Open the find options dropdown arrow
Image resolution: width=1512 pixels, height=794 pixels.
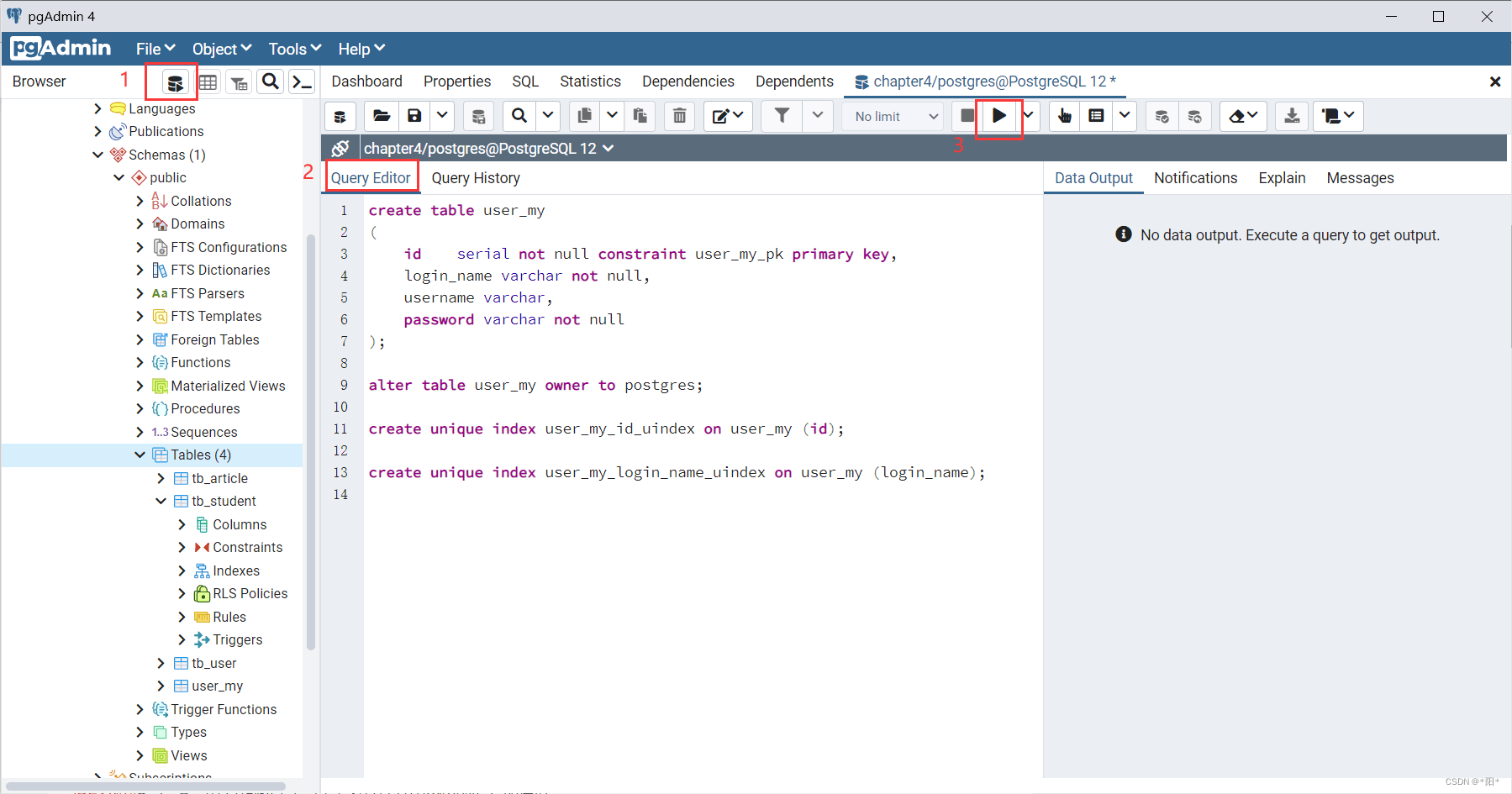548,116
